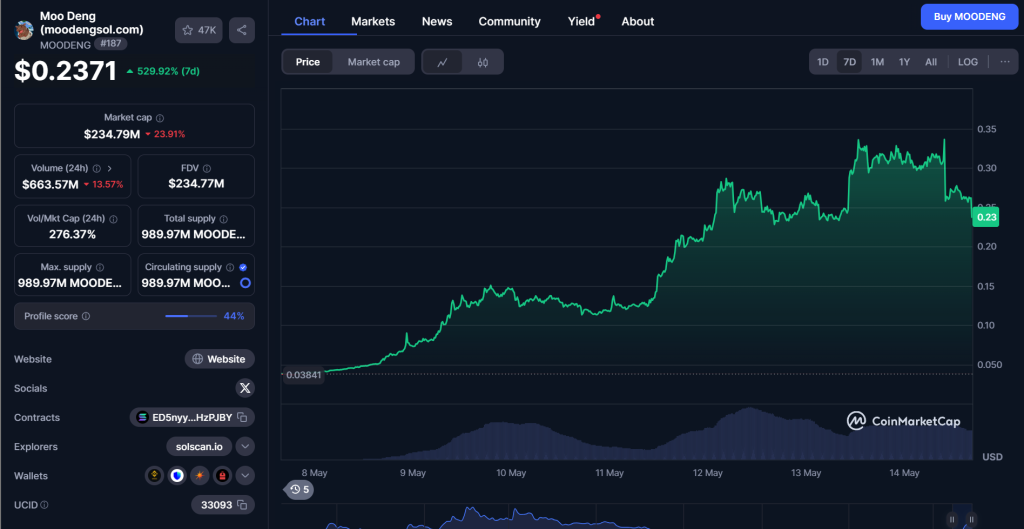
Task: Select the Price chart toggle
Action: tap(308, 62)
